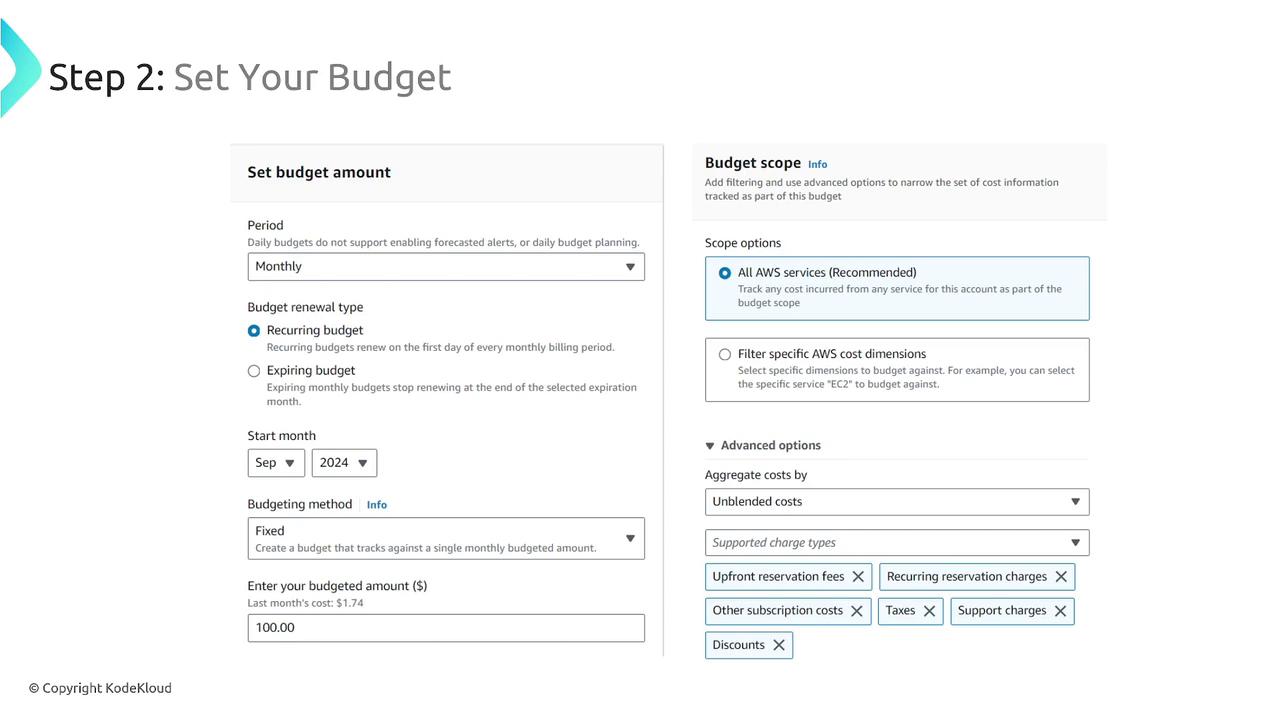This screenshot has width=1280, height=720.
Task: Select the Recurring budget radio option
Action: [x=254, y=331]
